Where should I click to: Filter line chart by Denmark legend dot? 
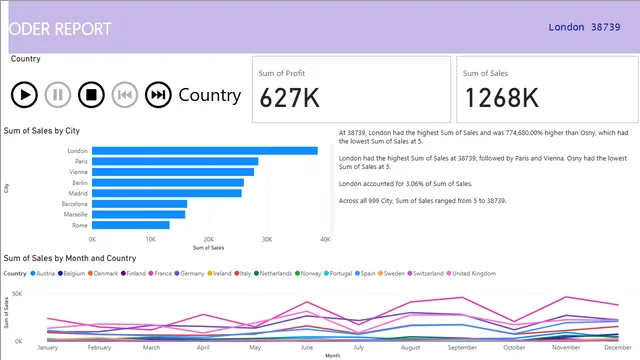90,273
